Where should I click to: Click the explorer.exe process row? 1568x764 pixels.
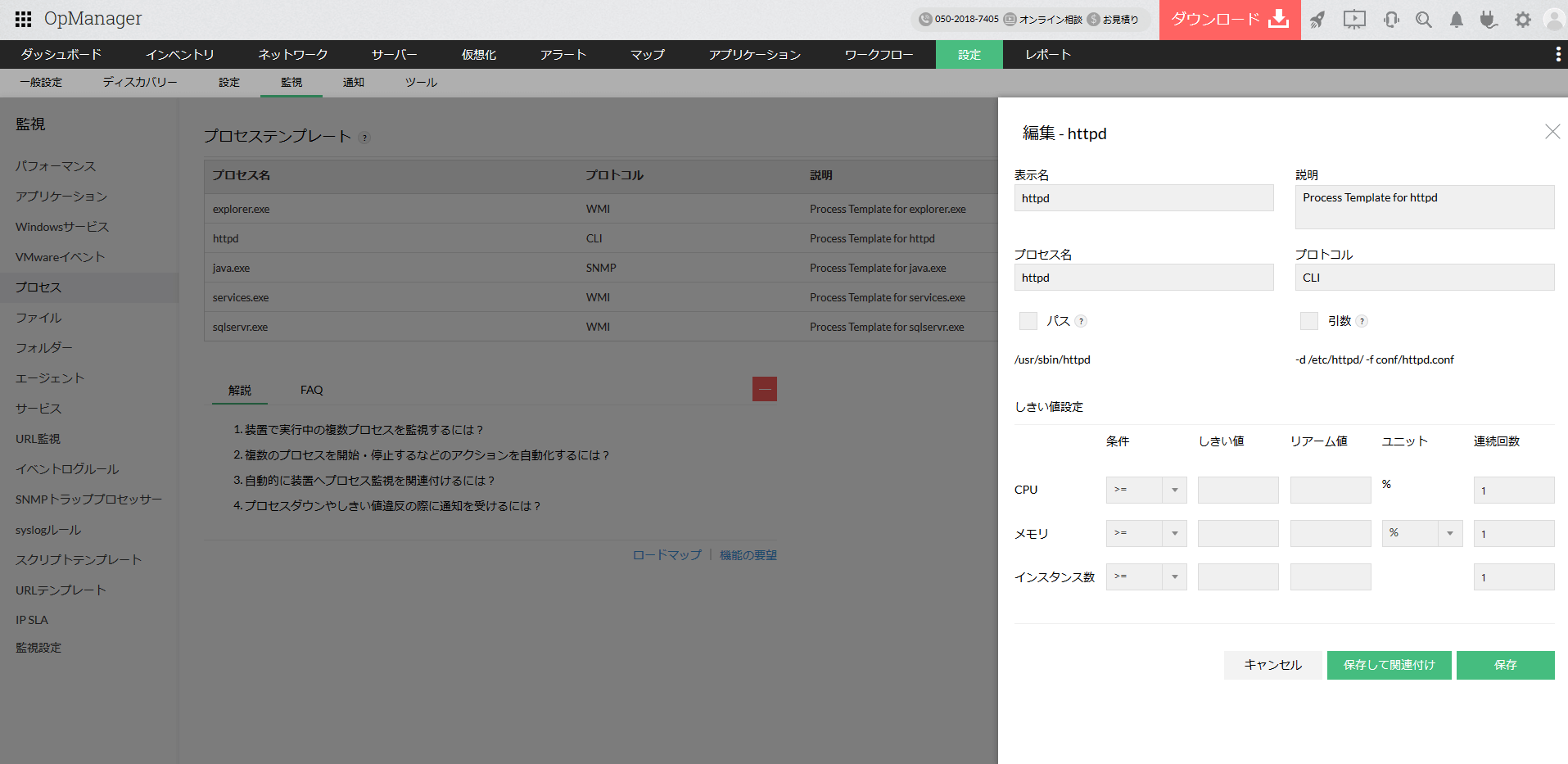click(x=601, y=209)
